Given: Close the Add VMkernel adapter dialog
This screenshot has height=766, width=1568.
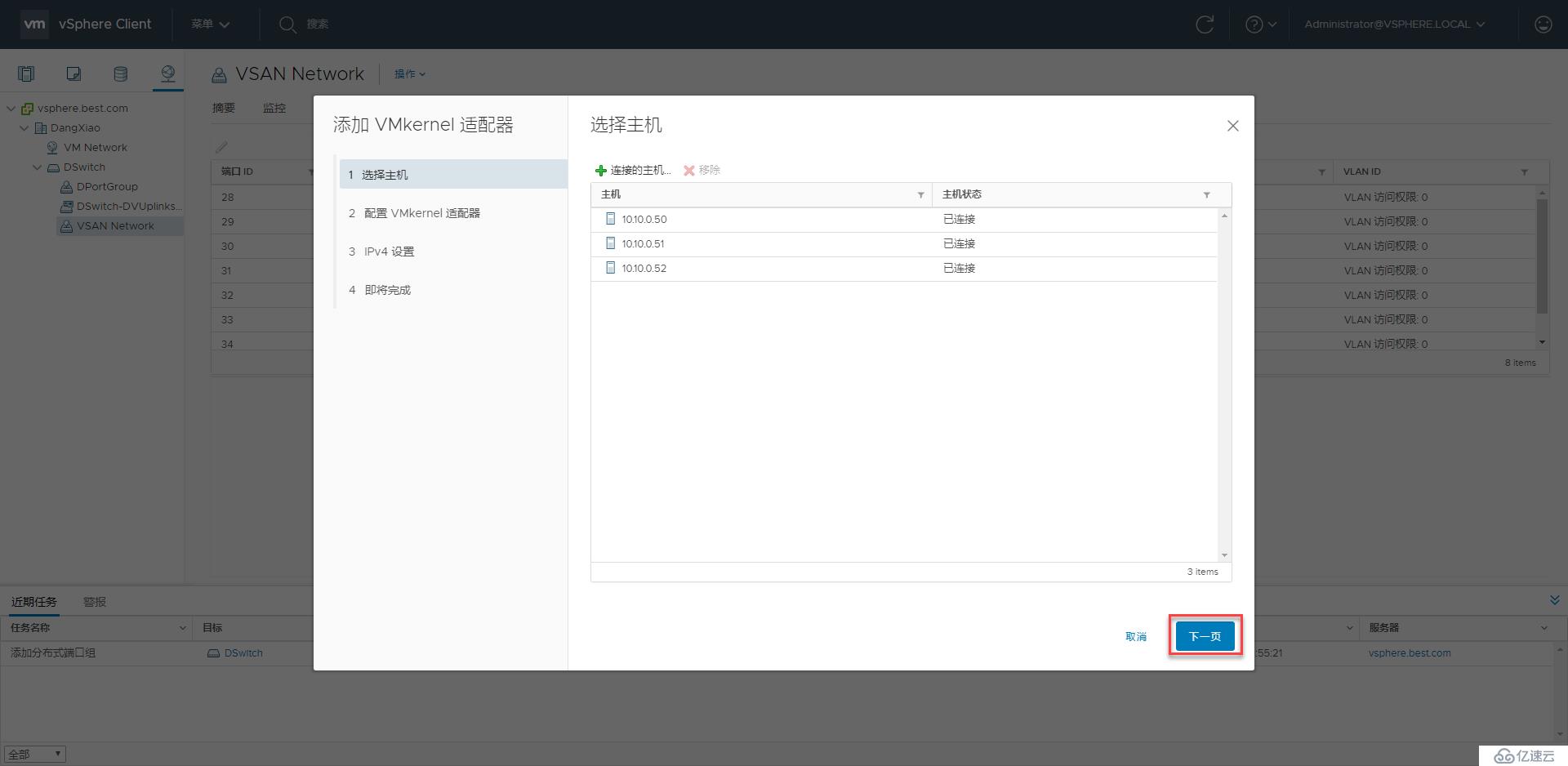Looking at the screenshot, I should coord(1232,126).
